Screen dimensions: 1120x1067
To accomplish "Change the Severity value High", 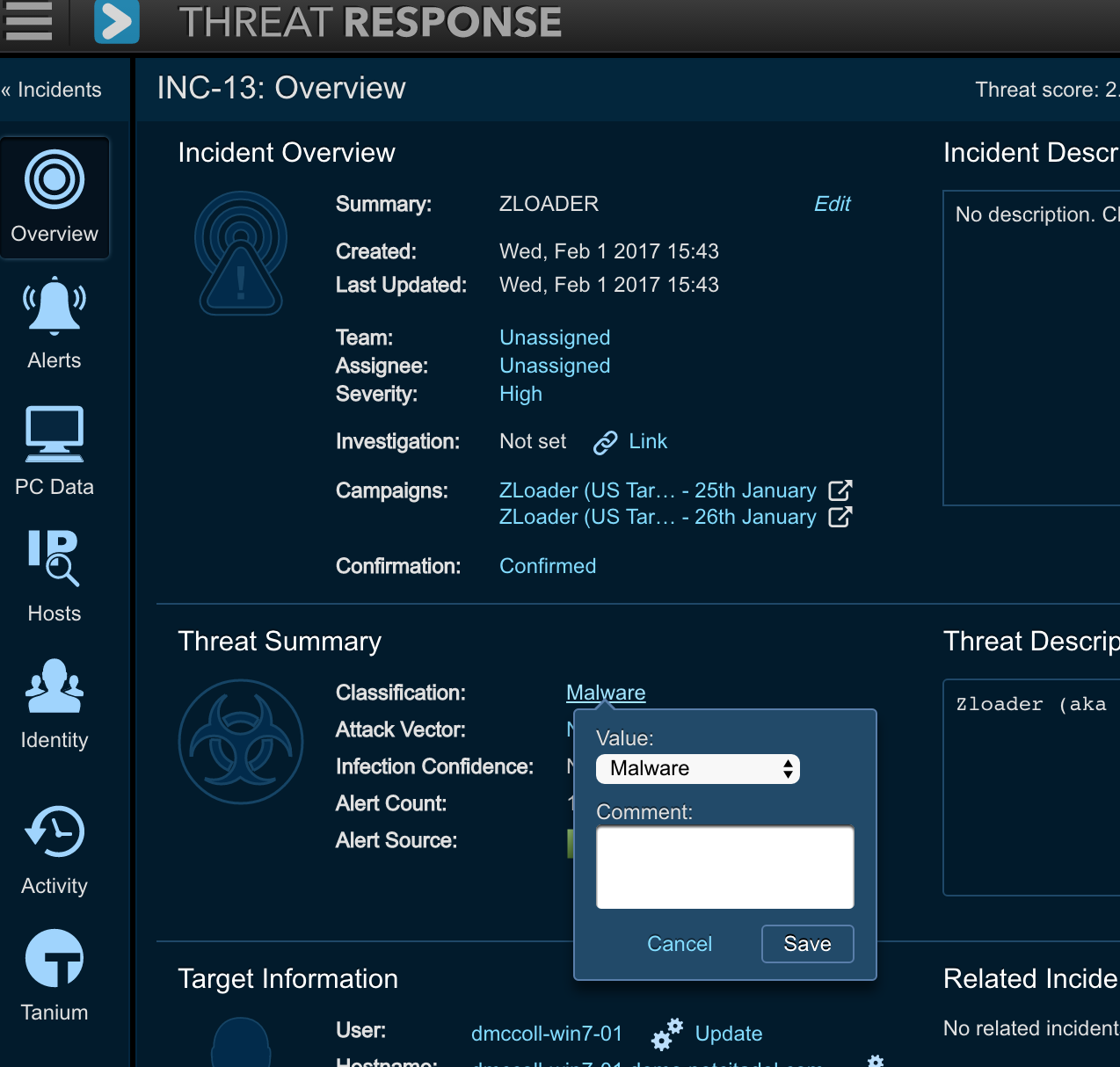I will click(520, 394).
